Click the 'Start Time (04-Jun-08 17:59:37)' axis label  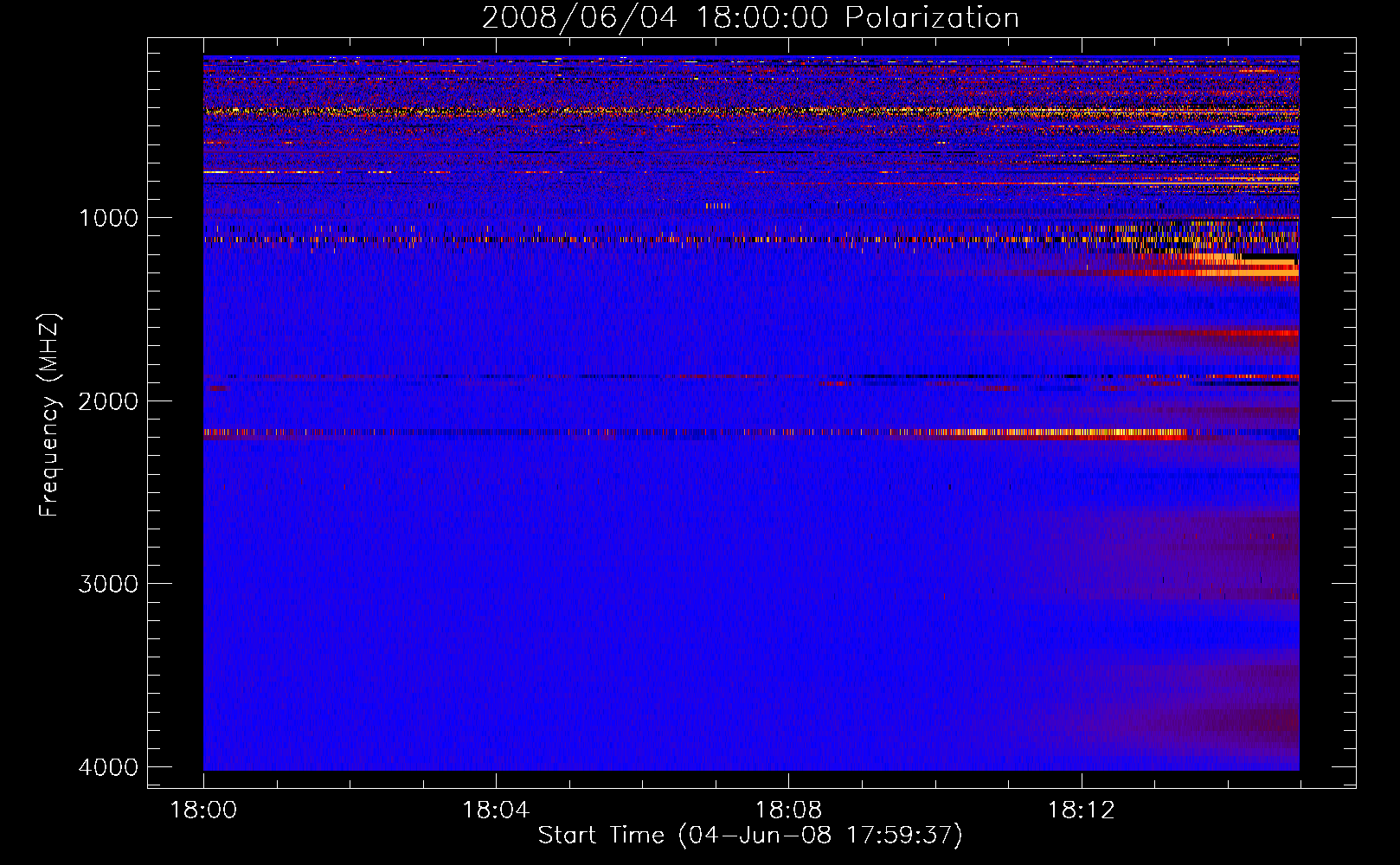[750, 835]
